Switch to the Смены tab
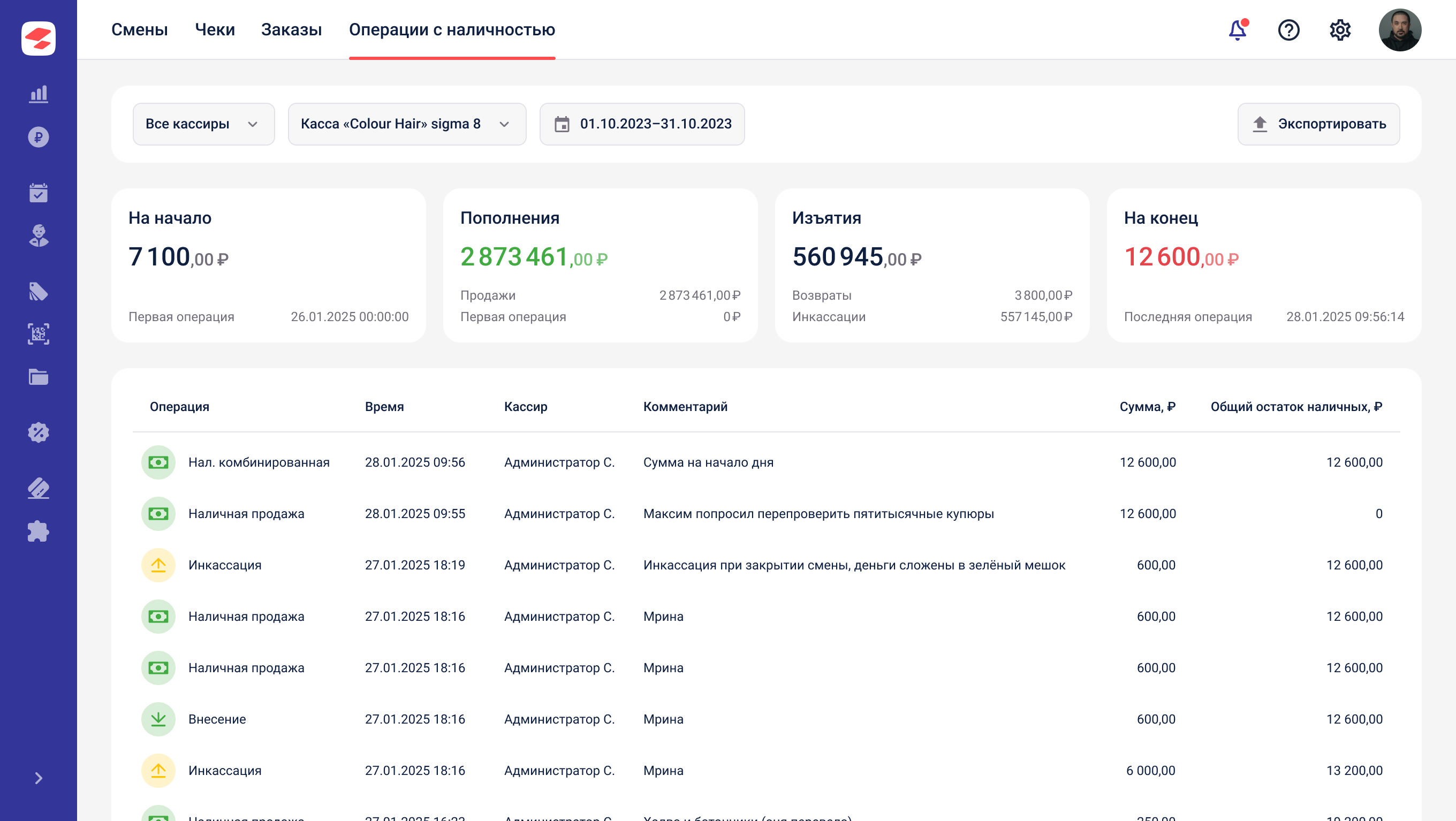The height and width of the screenshot is (821, 1456). tap(139, 29)
